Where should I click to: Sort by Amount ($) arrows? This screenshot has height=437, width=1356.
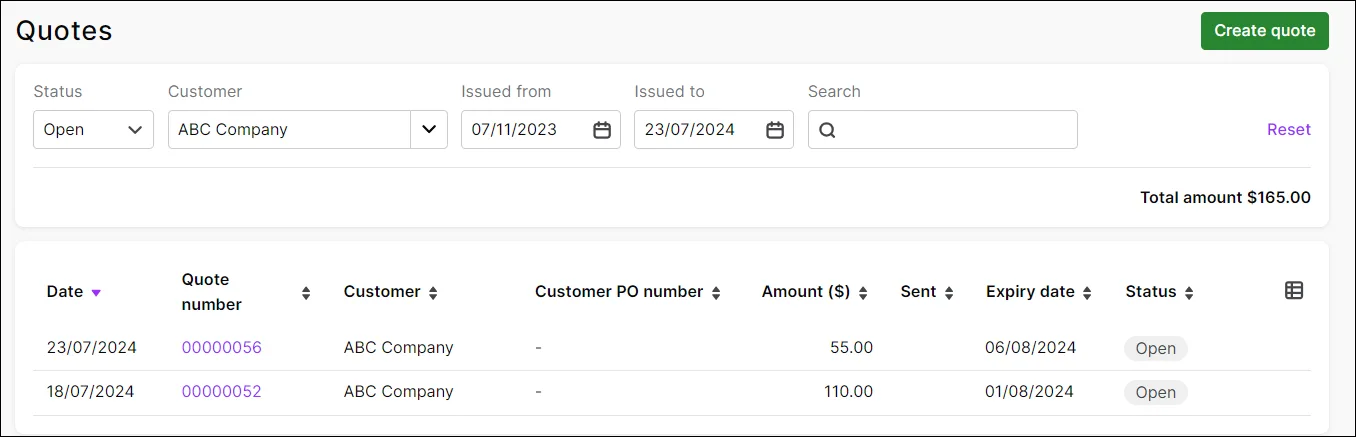click(863, 293)
